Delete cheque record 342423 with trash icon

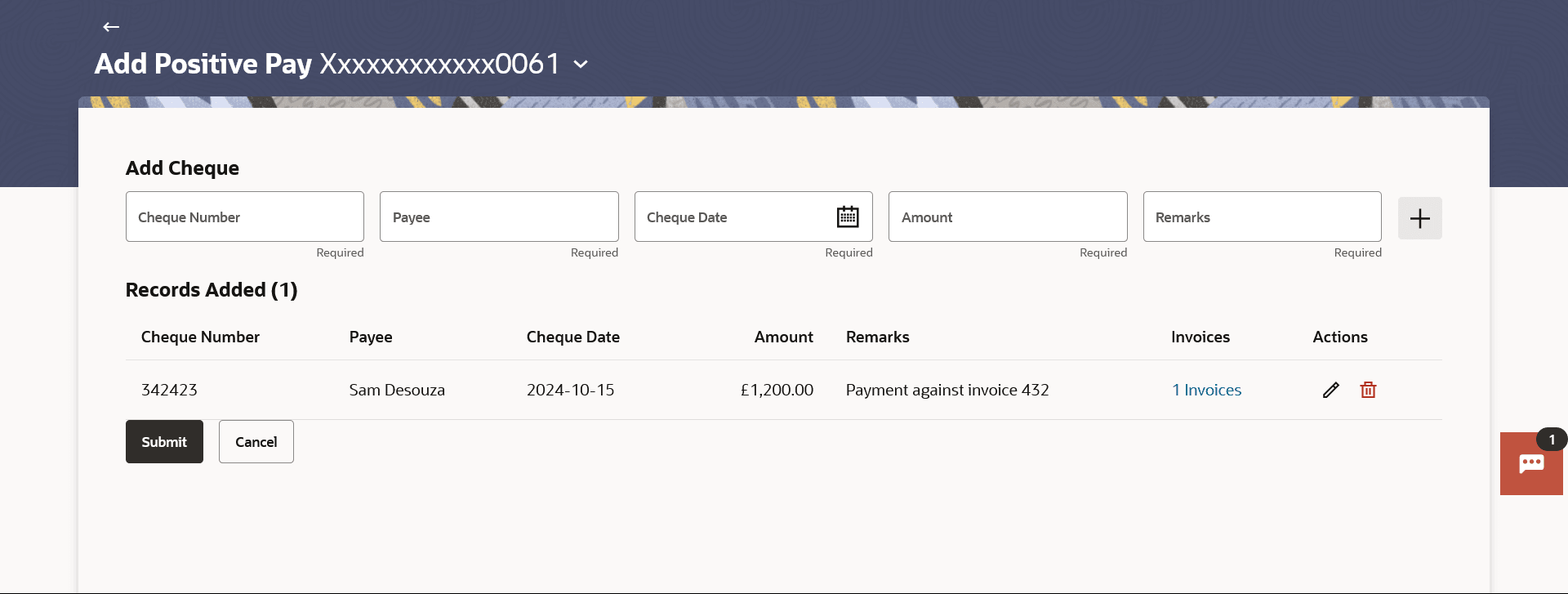click(1368, 390)
